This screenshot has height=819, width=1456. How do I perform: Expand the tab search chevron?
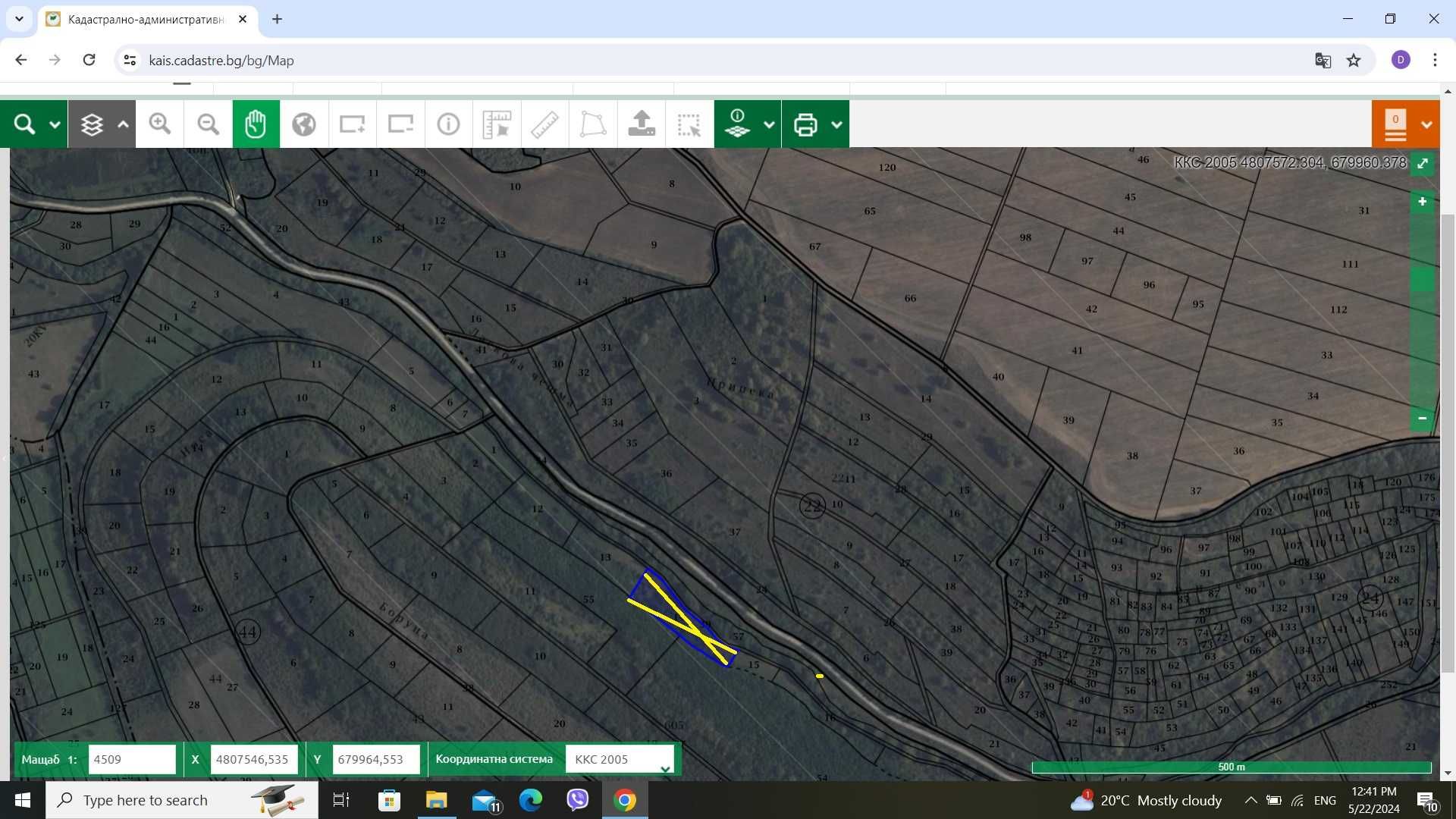coord(19,19)
